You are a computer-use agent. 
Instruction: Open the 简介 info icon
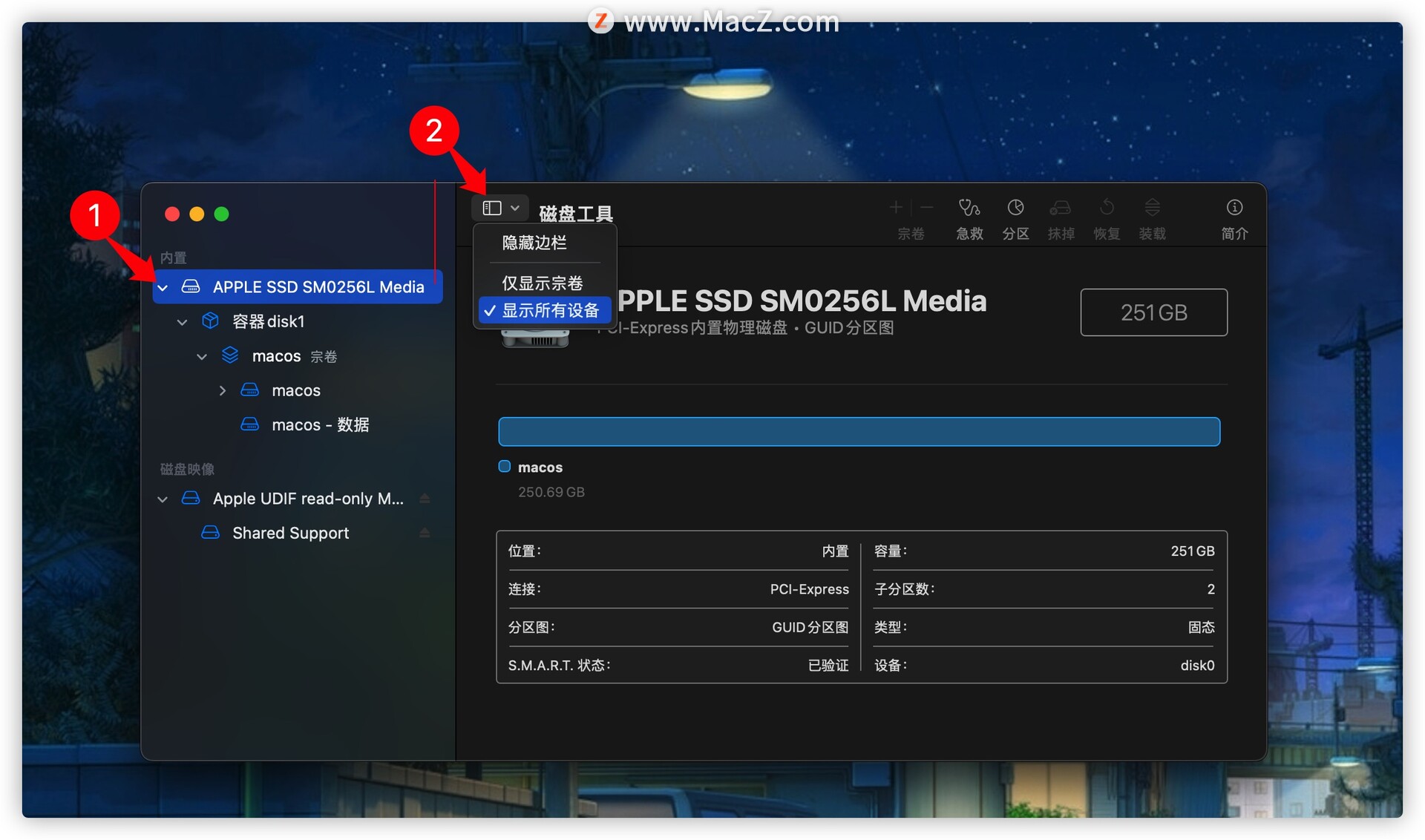pos(1234,208)
